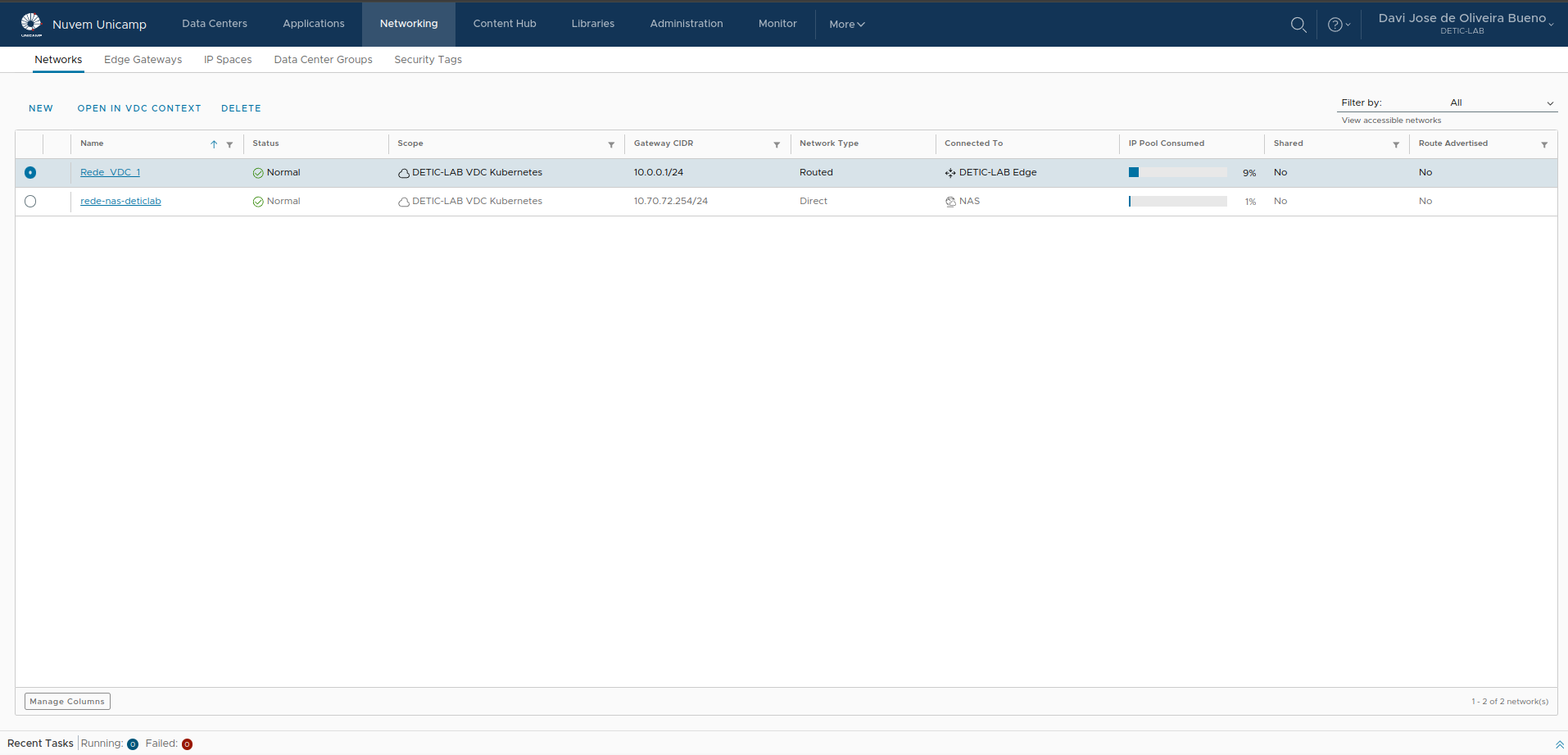Go to the Applications menu
This screenshot has height=755, width=1568.
314,24
